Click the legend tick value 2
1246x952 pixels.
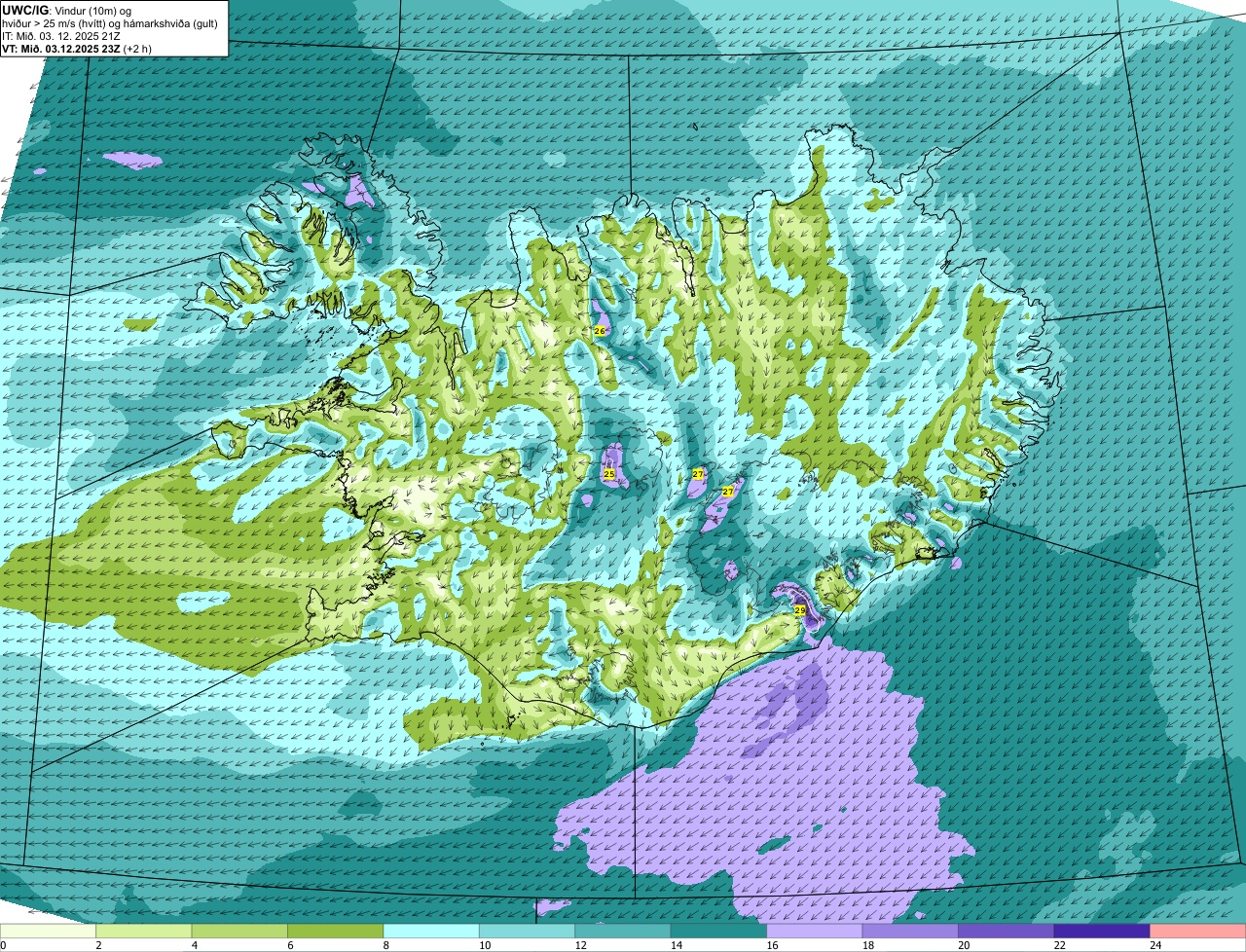[x=98, y=945]
